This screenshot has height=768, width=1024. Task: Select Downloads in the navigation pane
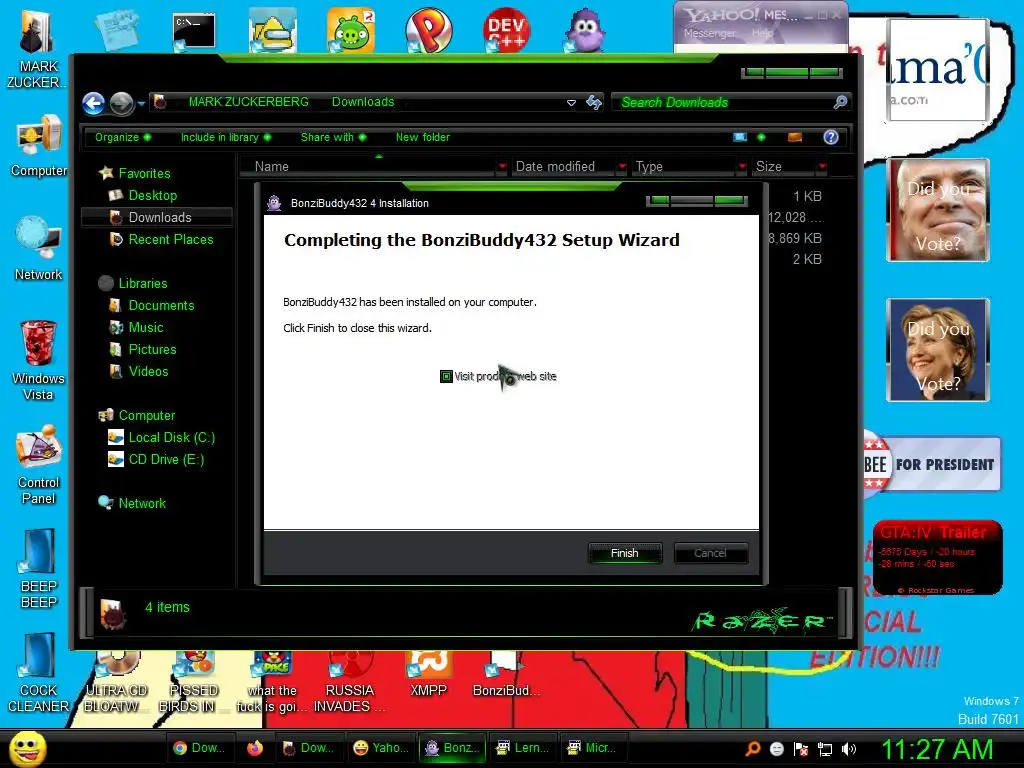(x=159, y=217)
